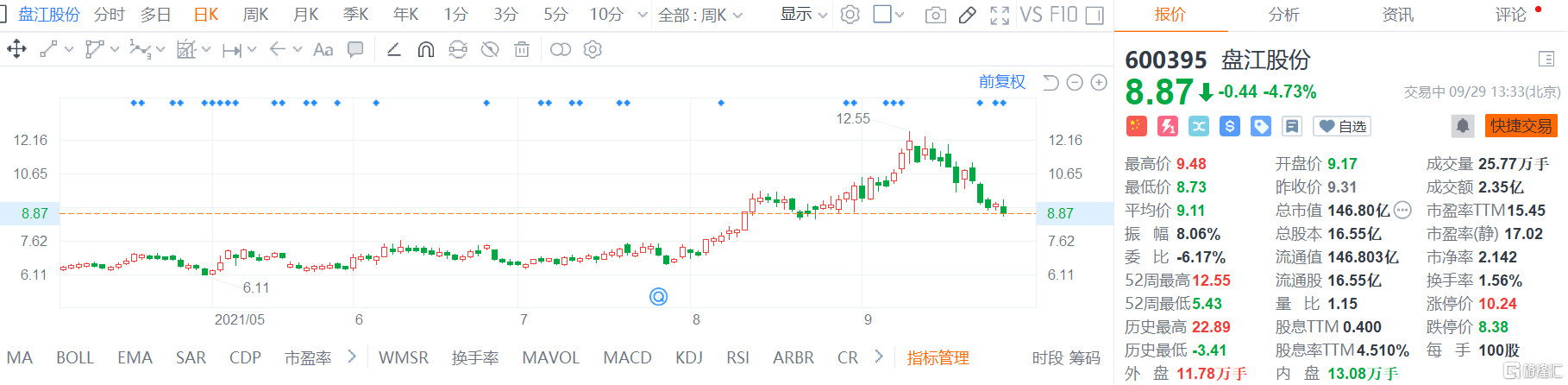Image resolution: width=1568 pixels, height=385 pixels.
Task: Open the 显示 display dropdown
Action: coord(804,15)
